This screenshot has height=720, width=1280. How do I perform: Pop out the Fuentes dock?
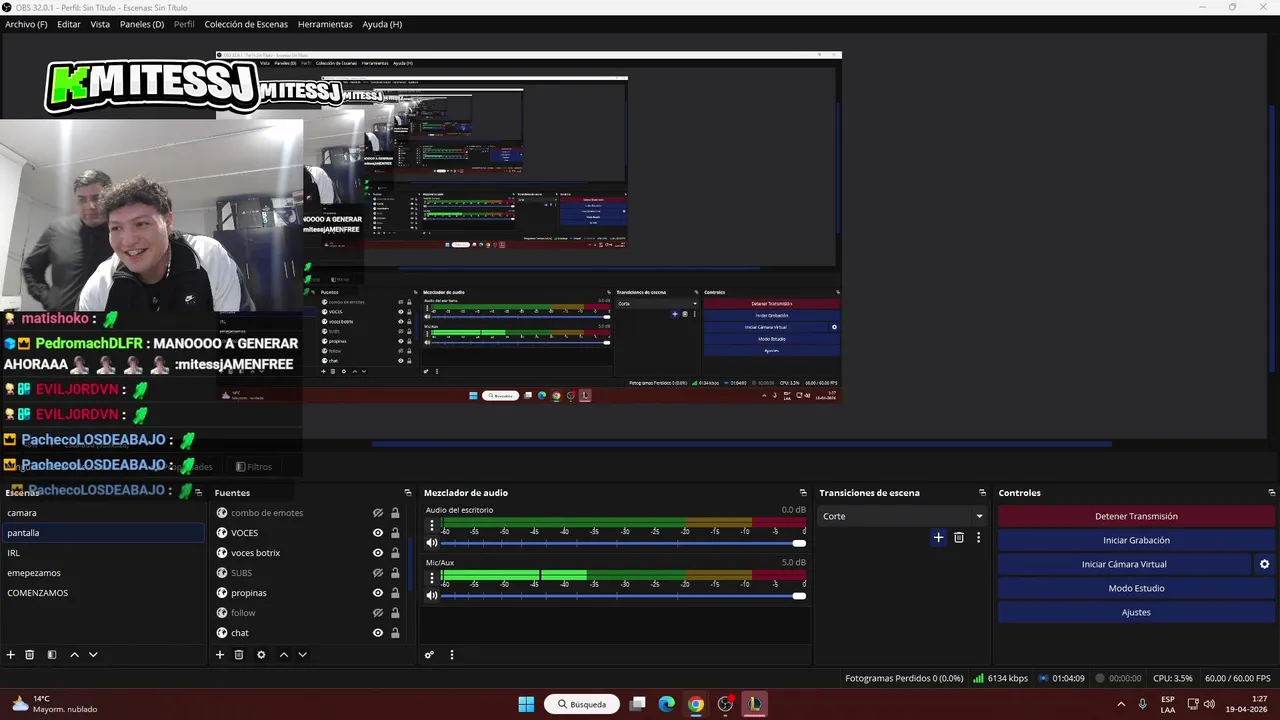[407, 493]
